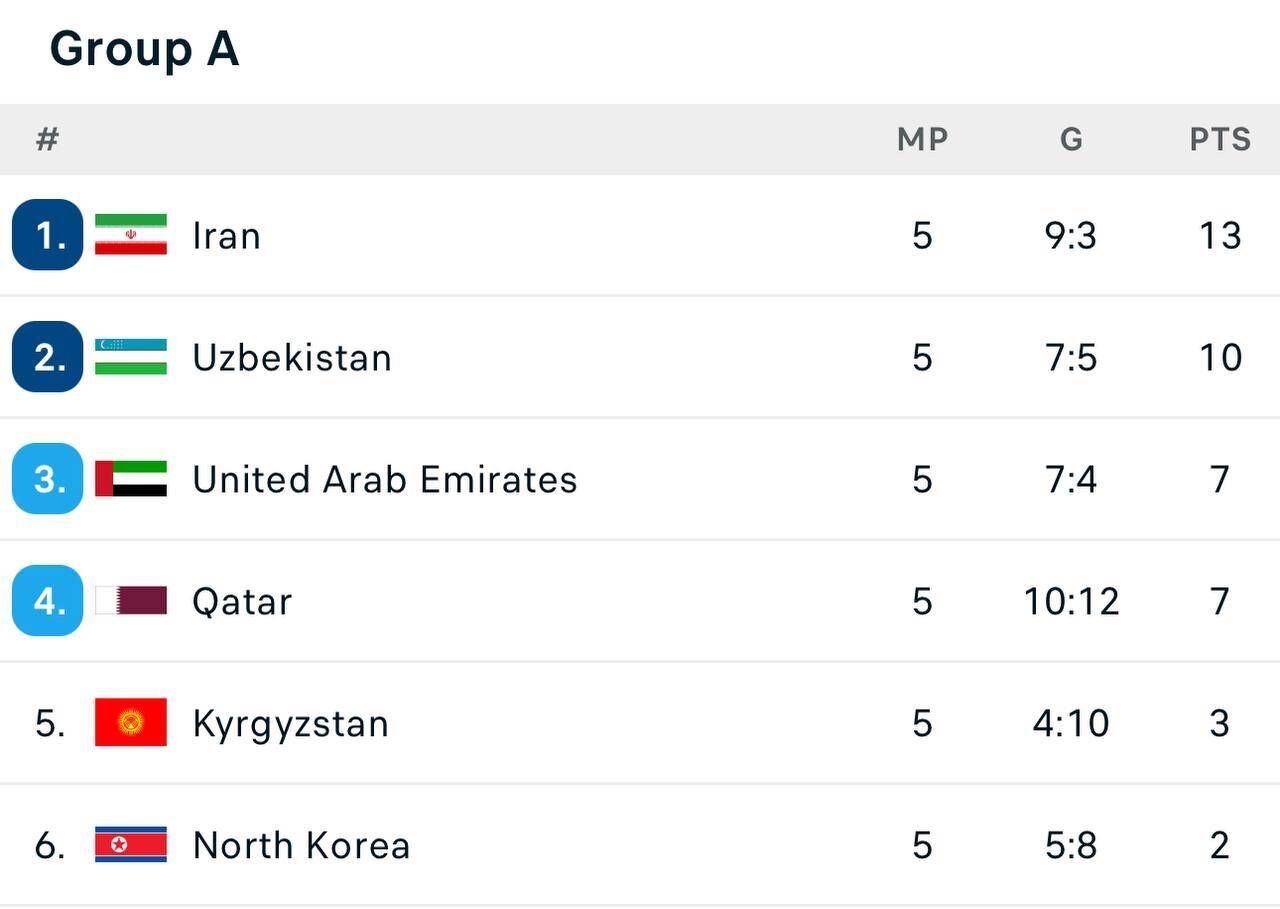This screenshot has width=1280, height=909.
Task: Click the Group A heading
Action: click(x=144, y=48)
